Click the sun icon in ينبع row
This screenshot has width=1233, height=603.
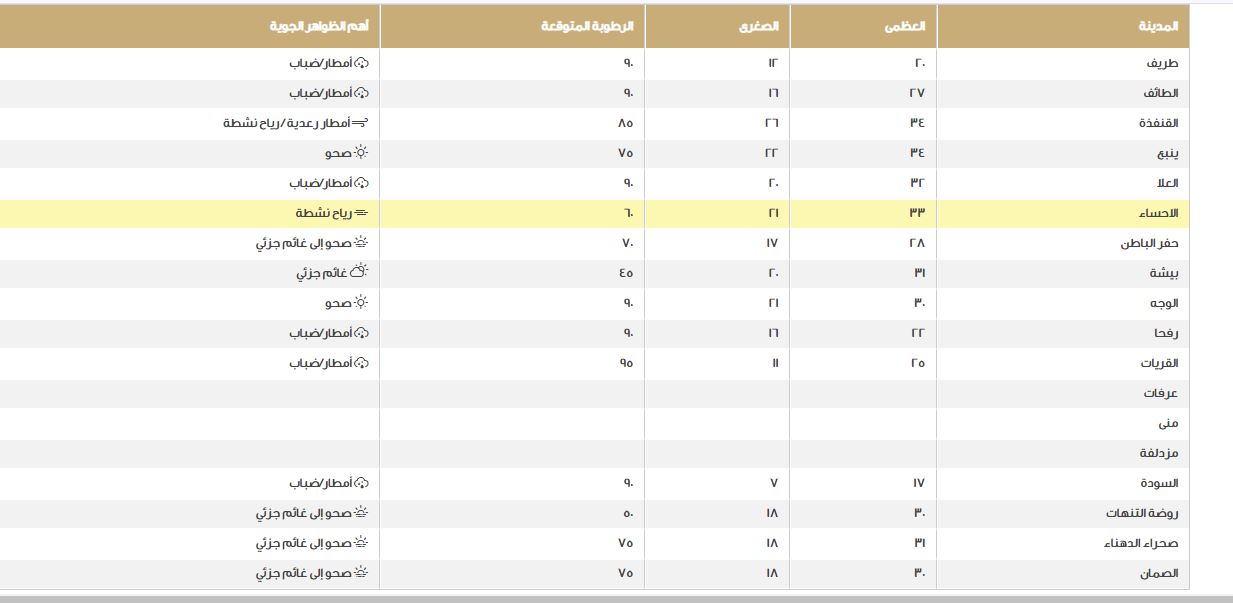361,153
